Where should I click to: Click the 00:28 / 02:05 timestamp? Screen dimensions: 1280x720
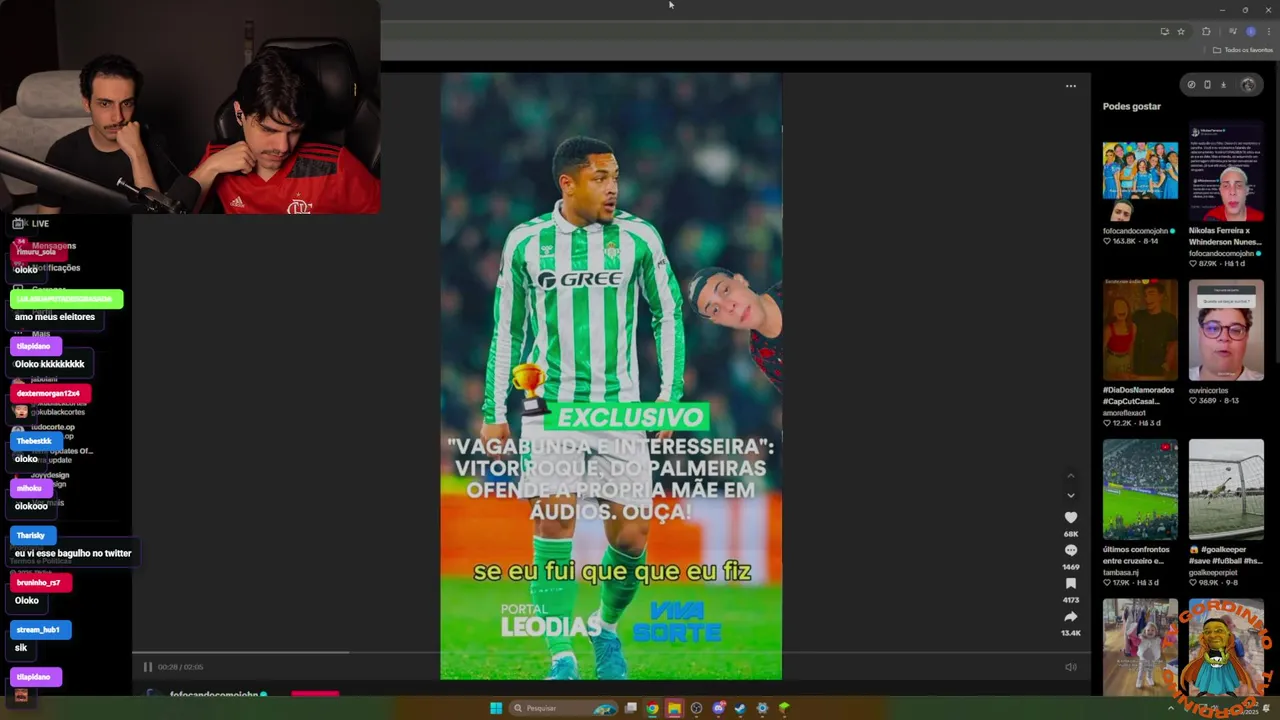pyautogui.click(x=180, y=667)
